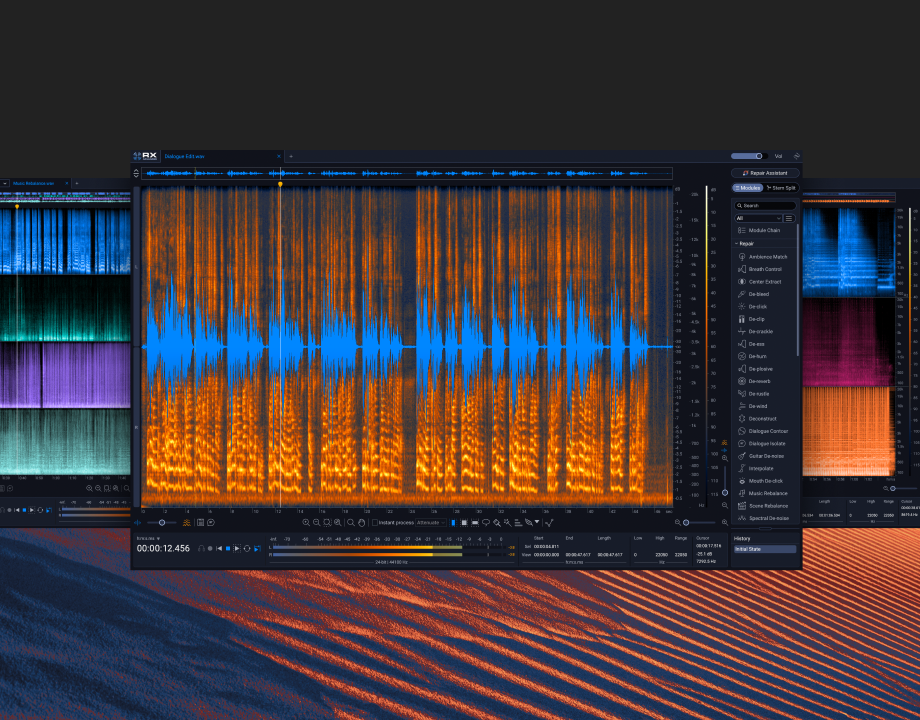This screenshot has width=920, height=720.
Task: Adjust the vertical frequency zoom slider
Action: 725,479
